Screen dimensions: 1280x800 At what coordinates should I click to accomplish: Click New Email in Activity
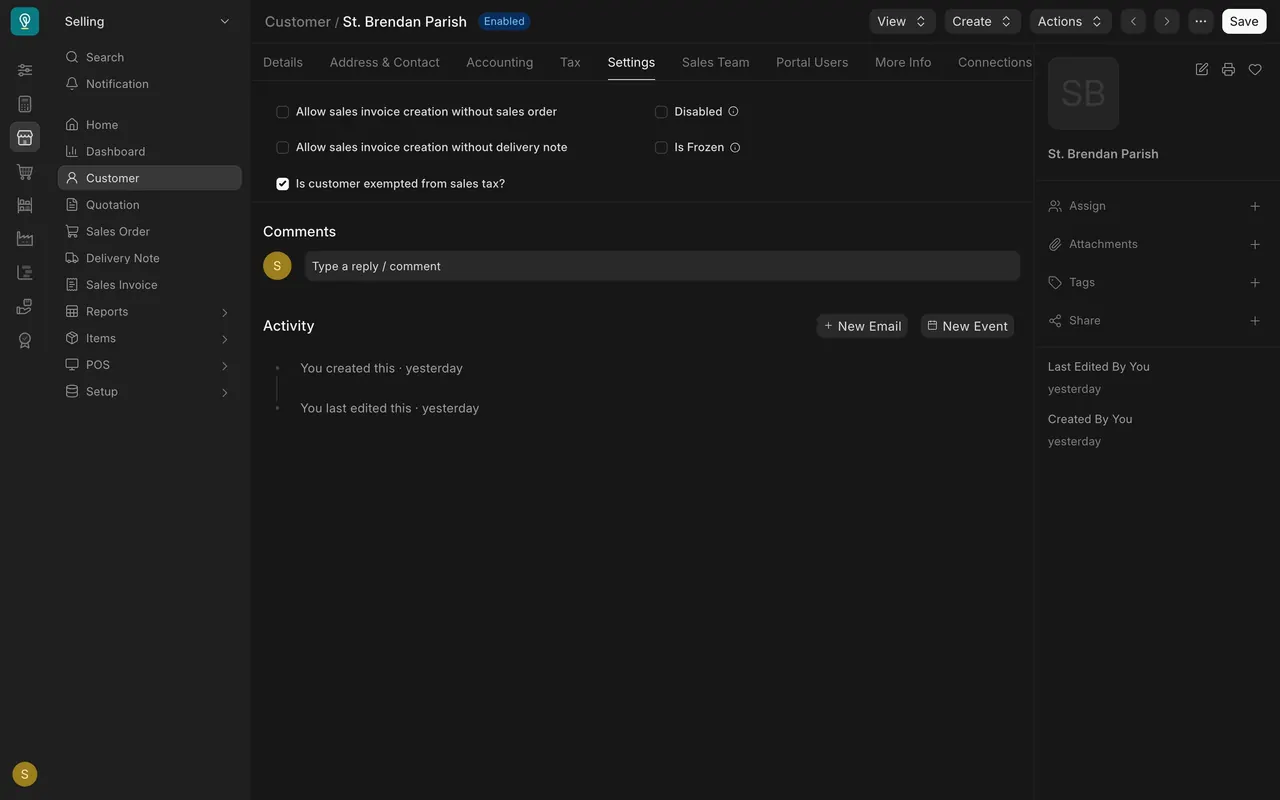tap(862, 326)
